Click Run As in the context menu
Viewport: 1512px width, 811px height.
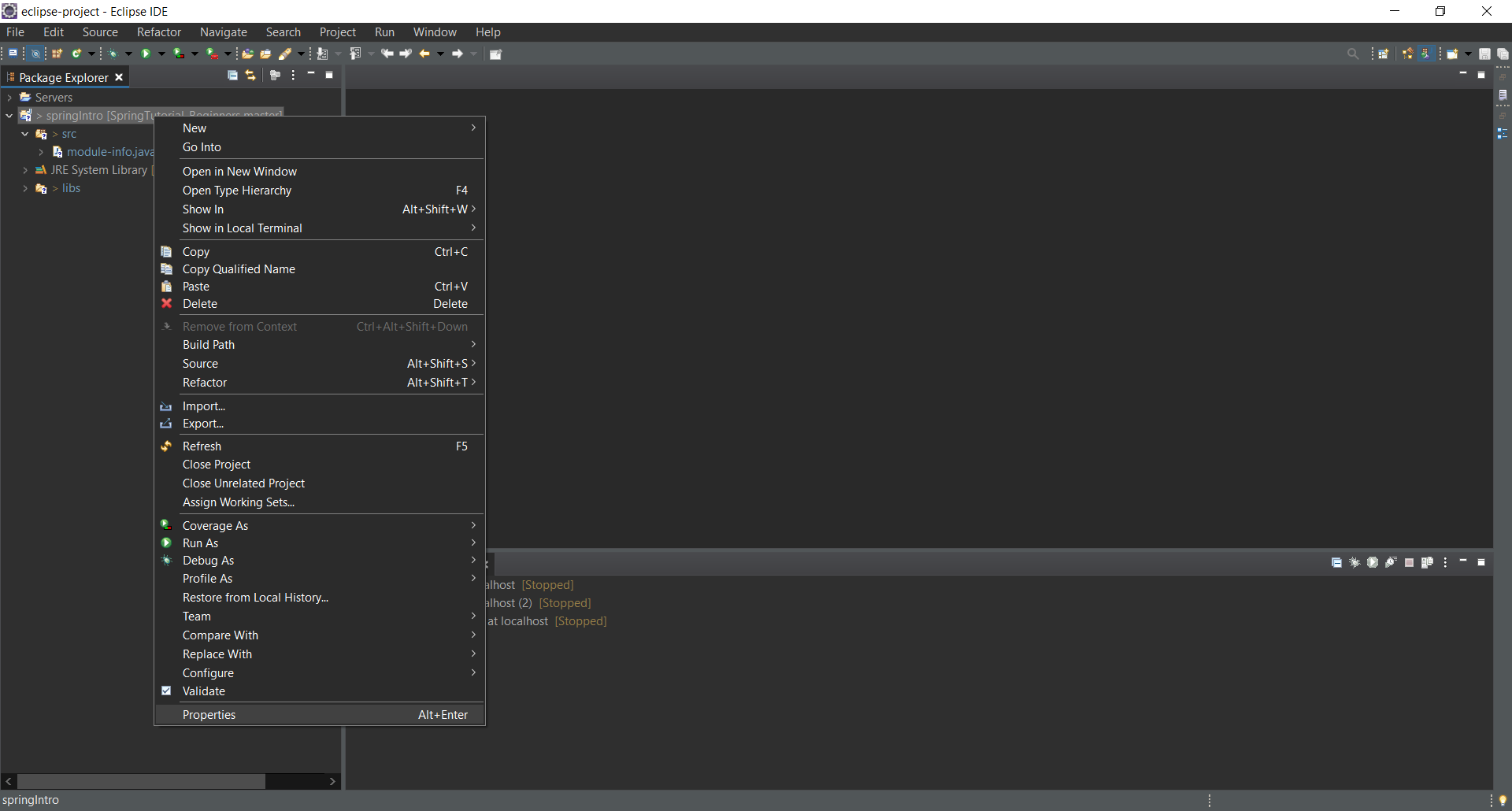pos(320,543)
